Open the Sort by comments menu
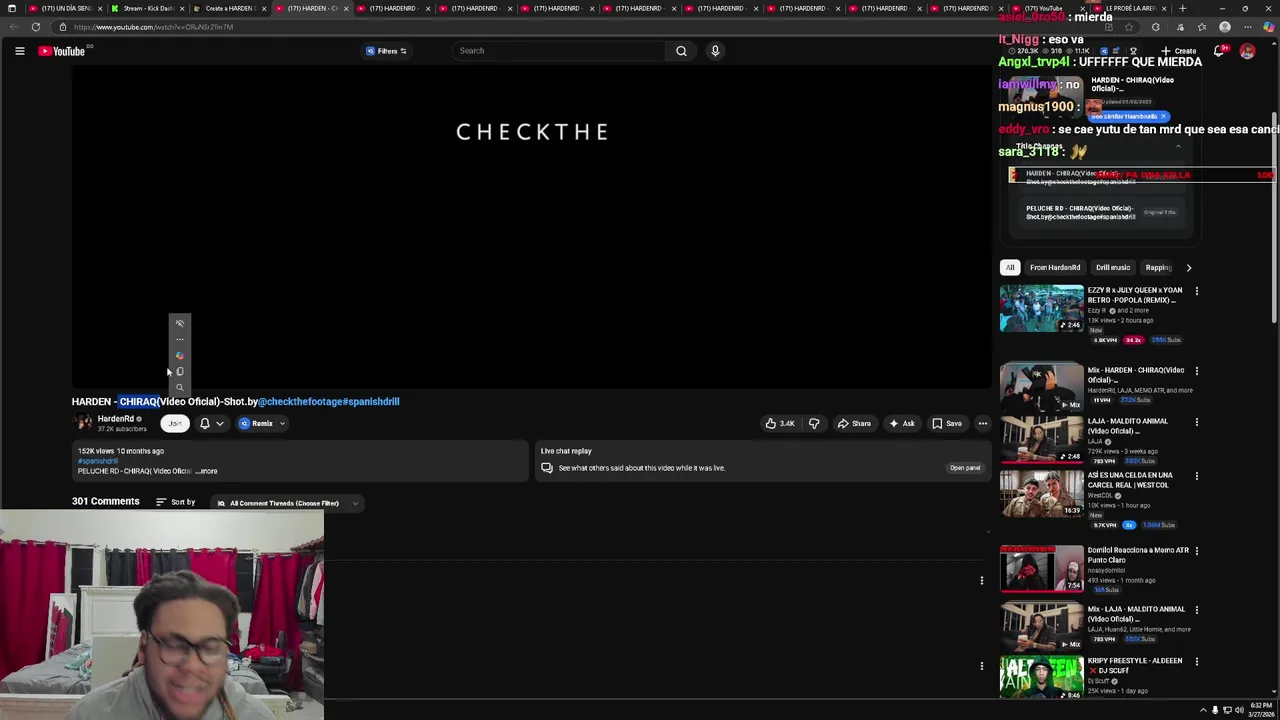Viewport: 1280px width, 720px height. click(x=175, y=502)
